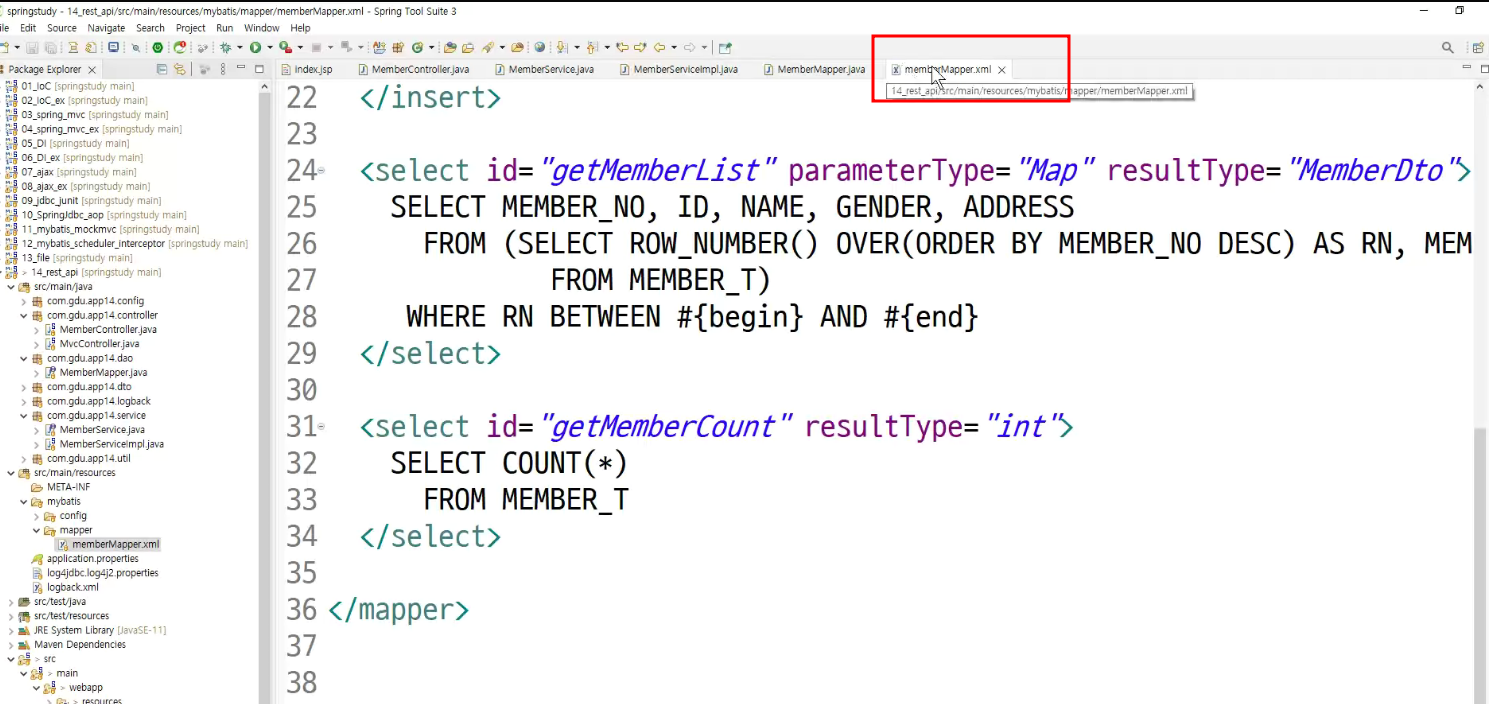Open the Navigate menu
The height and width of the screenshot is (704, 1489).
point(106,28)
